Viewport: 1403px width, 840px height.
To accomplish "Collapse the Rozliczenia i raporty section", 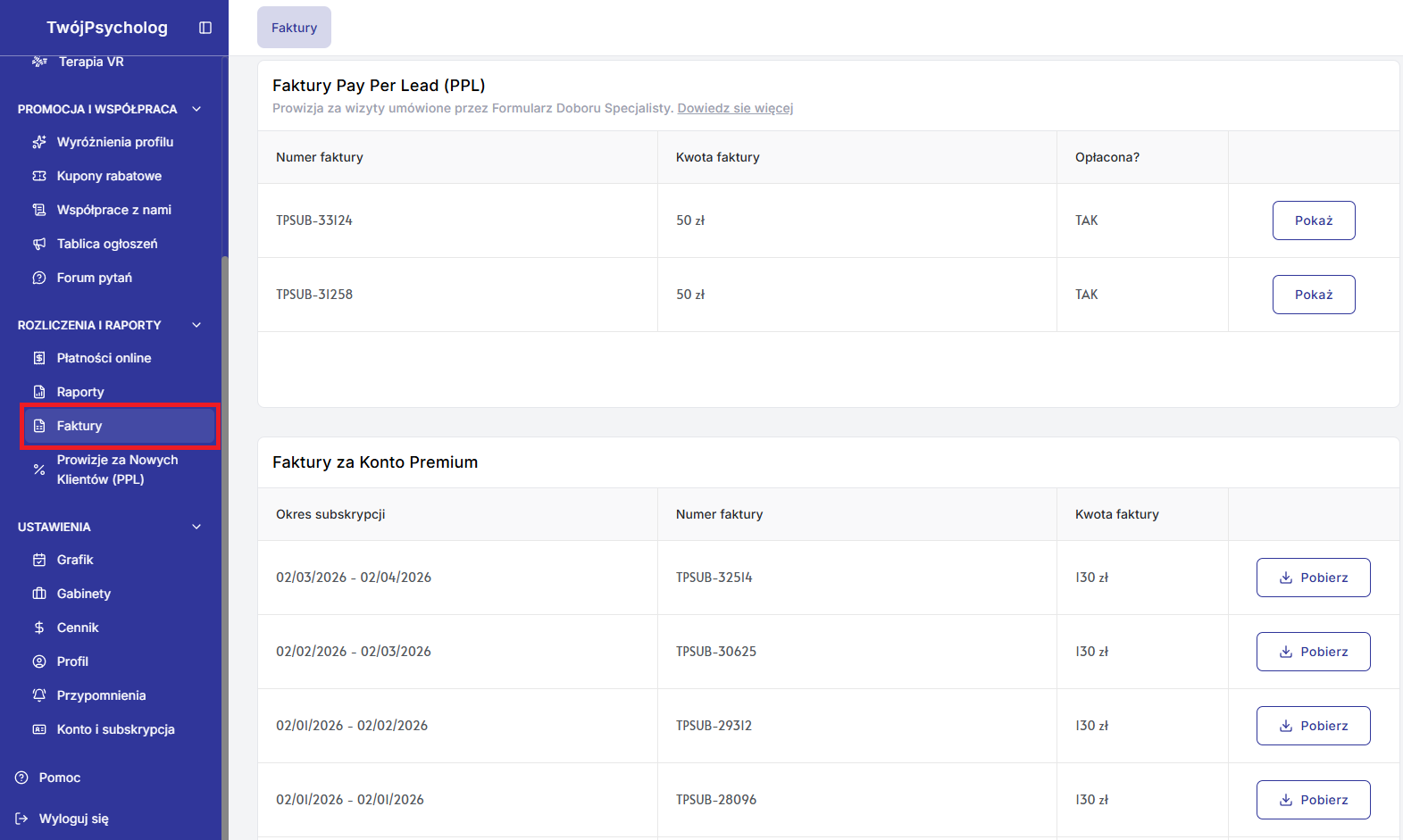I will tap(196, 325).
